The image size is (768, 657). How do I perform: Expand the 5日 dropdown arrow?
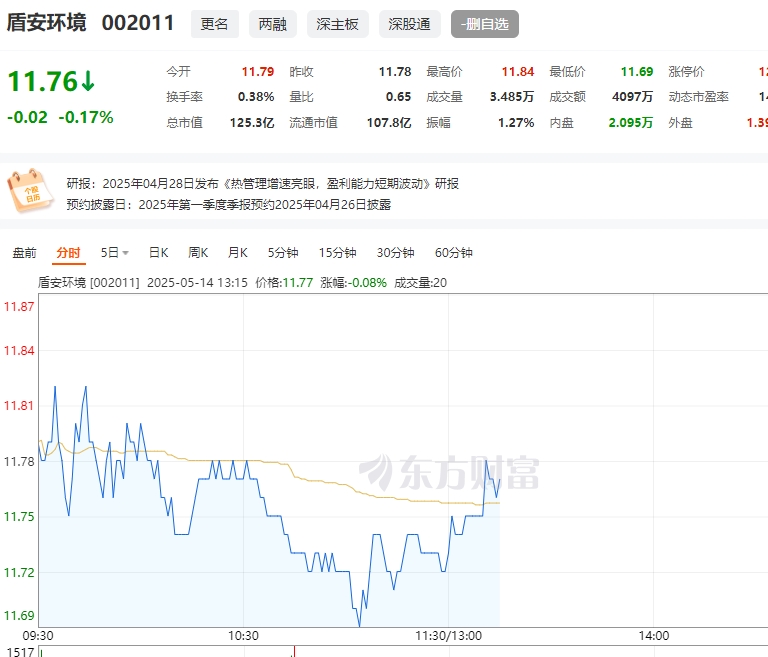(125, 253)
